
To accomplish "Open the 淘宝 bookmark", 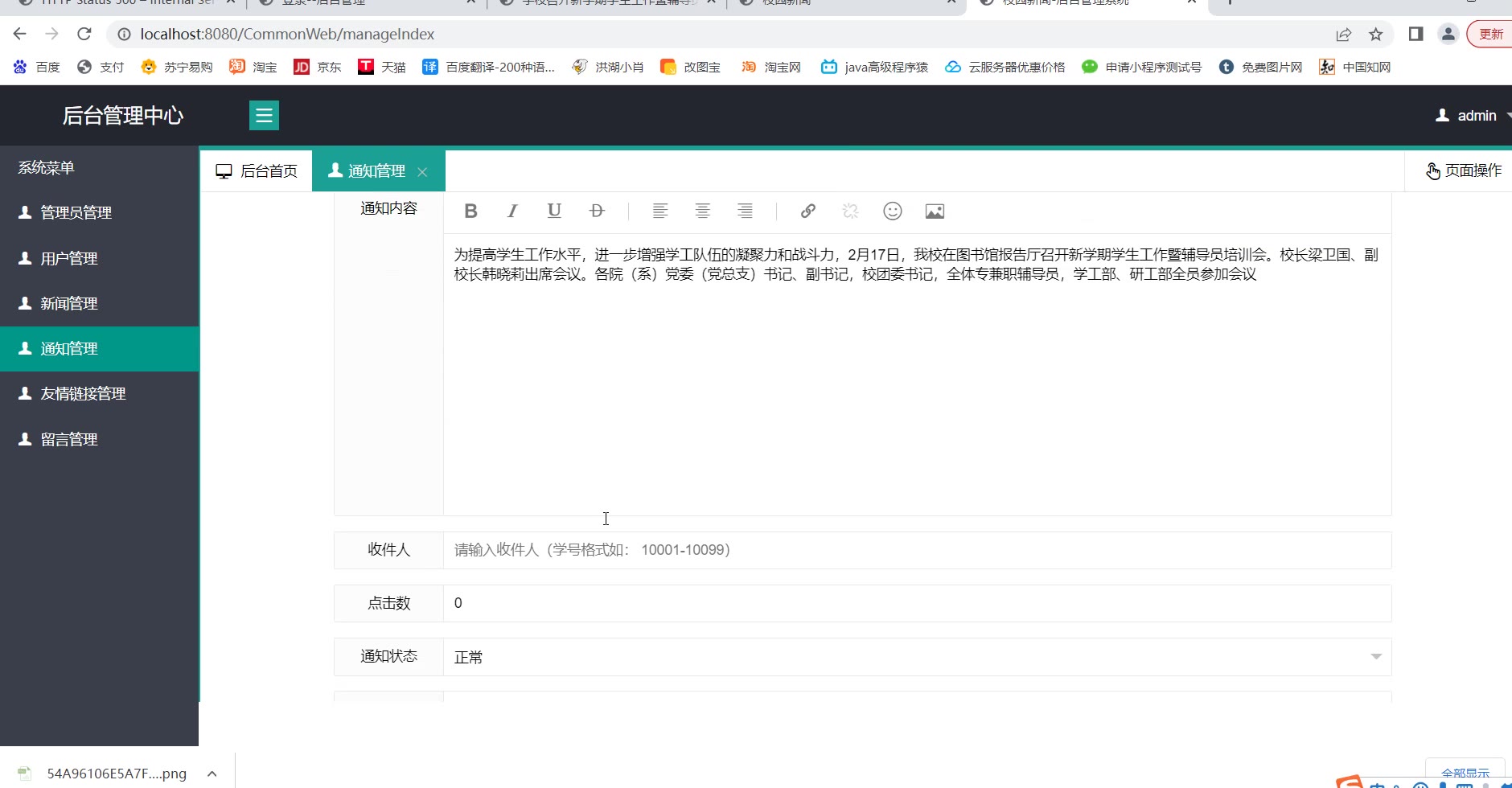I will (x=253, y=67).
